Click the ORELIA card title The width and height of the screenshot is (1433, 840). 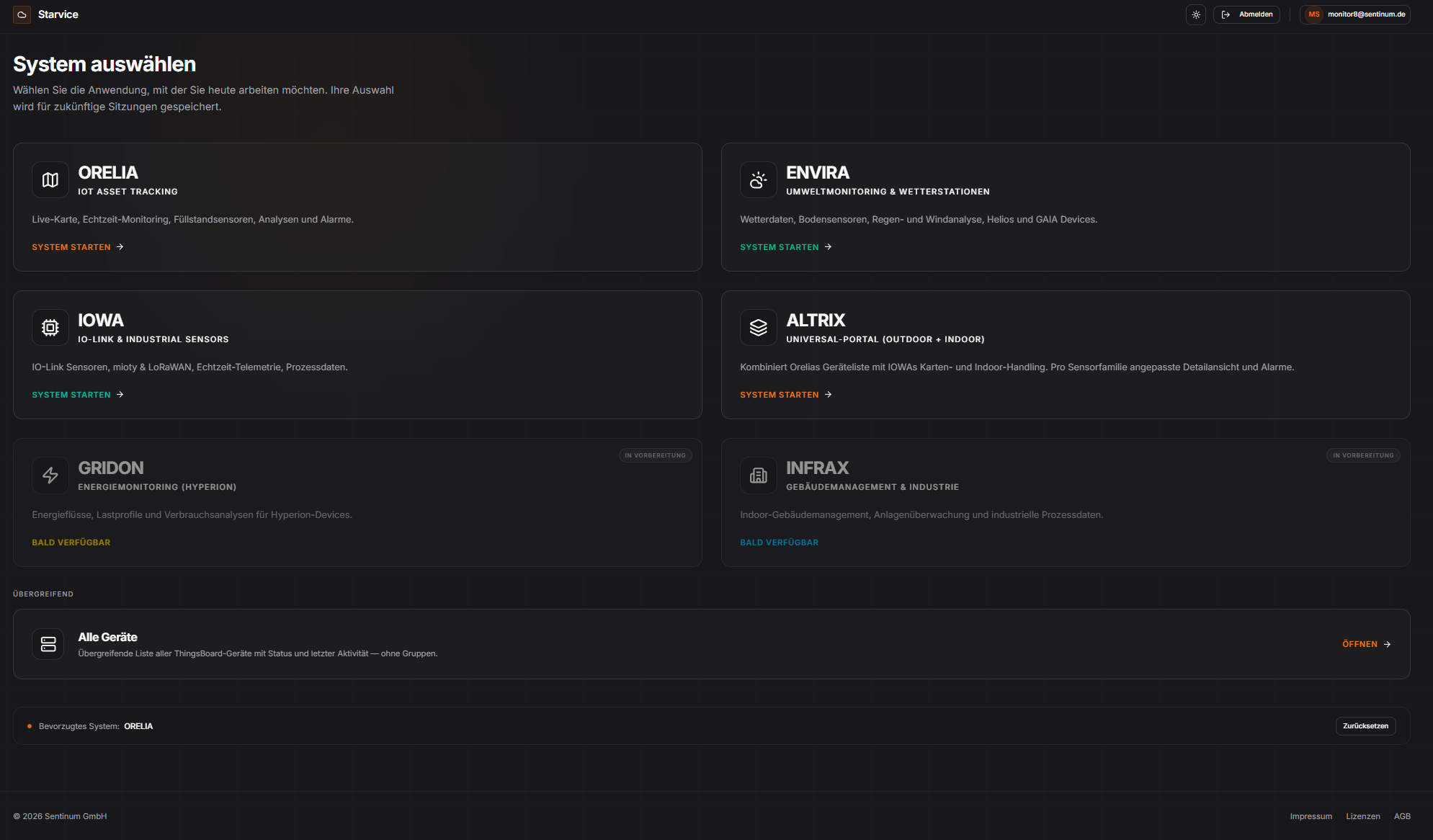108,173
